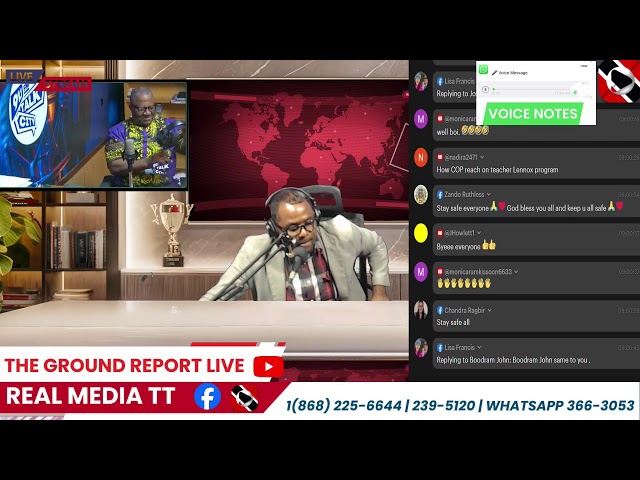Viewport: 640px width, 480px height.
Task: Click the picture-in-picture Talk City video inset
Action: click(93, 135)
